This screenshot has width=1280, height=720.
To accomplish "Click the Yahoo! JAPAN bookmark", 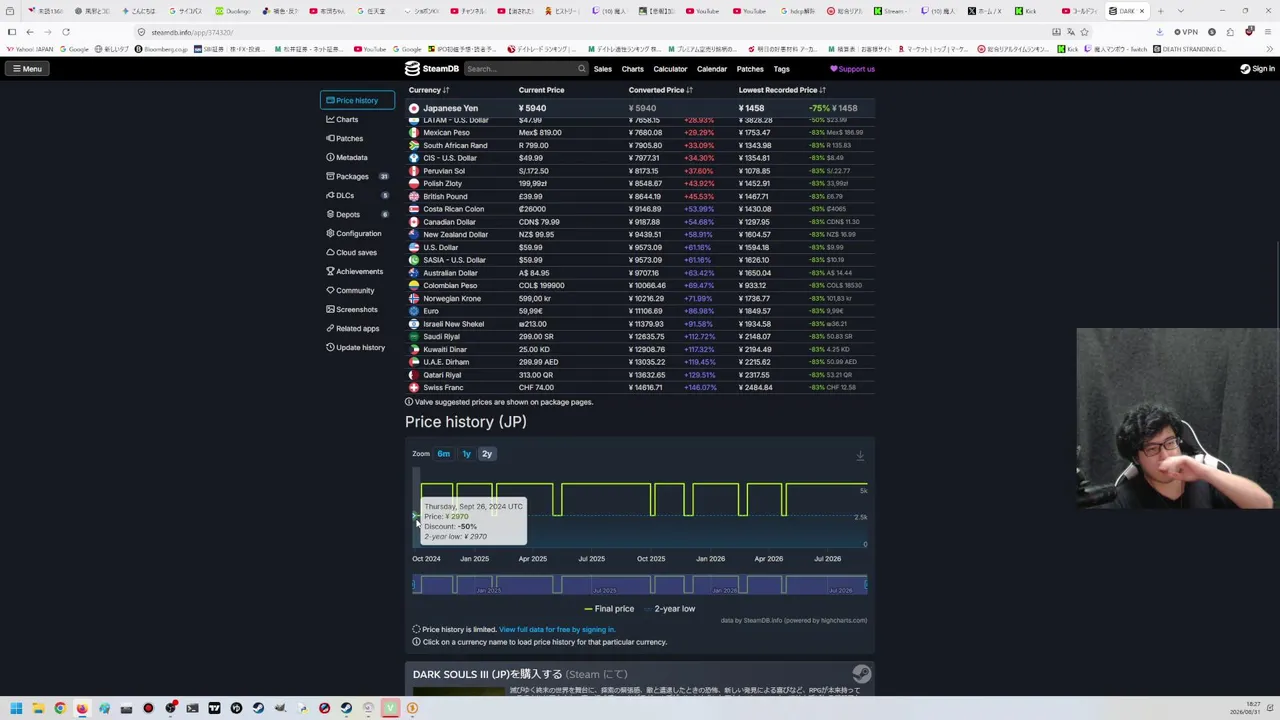I will click(32, 49).
